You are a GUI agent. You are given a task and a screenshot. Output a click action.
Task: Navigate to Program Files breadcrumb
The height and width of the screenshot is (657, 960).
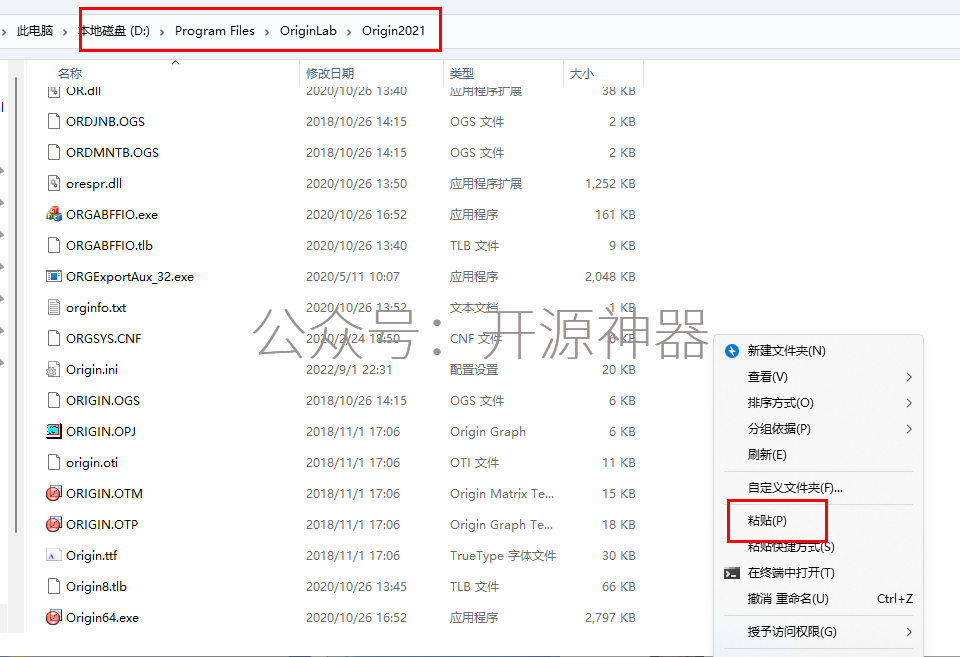pyautogui.click(x=214, y=31)
